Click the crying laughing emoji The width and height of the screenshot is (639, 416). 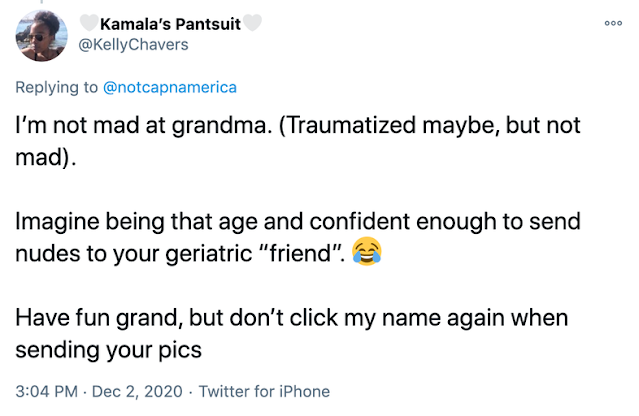(x=367, y=251)
